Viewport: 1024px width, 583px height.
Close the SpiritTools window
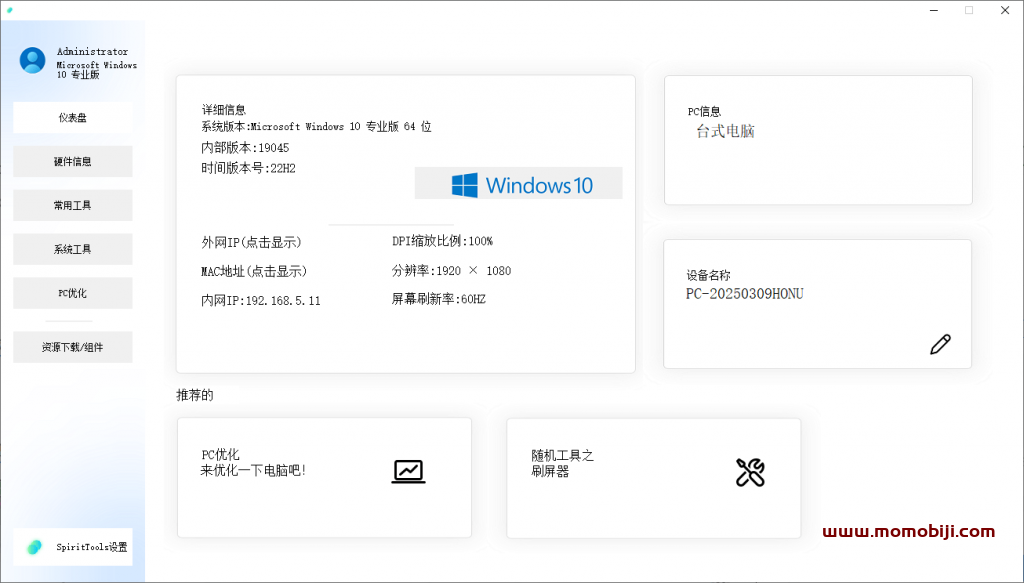1005,10
